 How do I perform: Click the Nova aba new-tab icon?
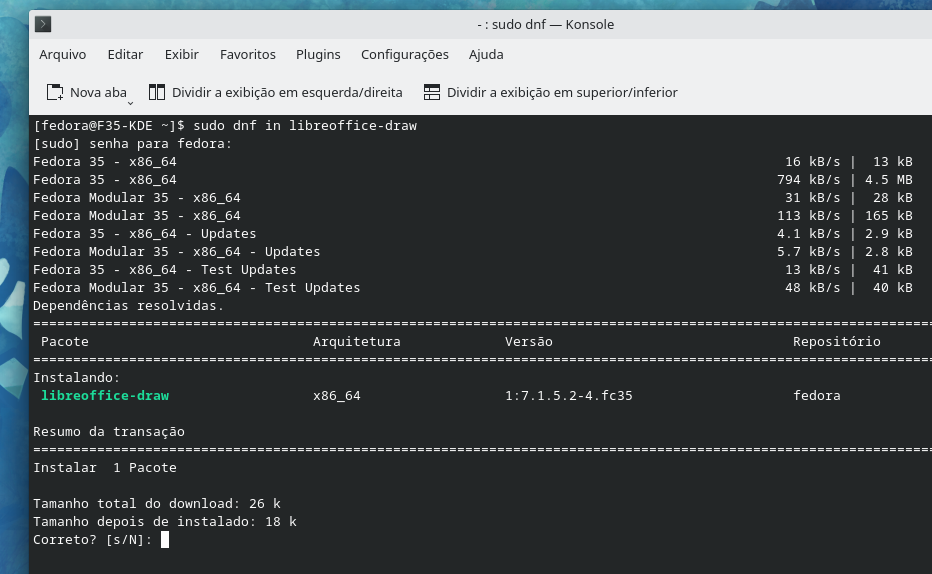55,92
